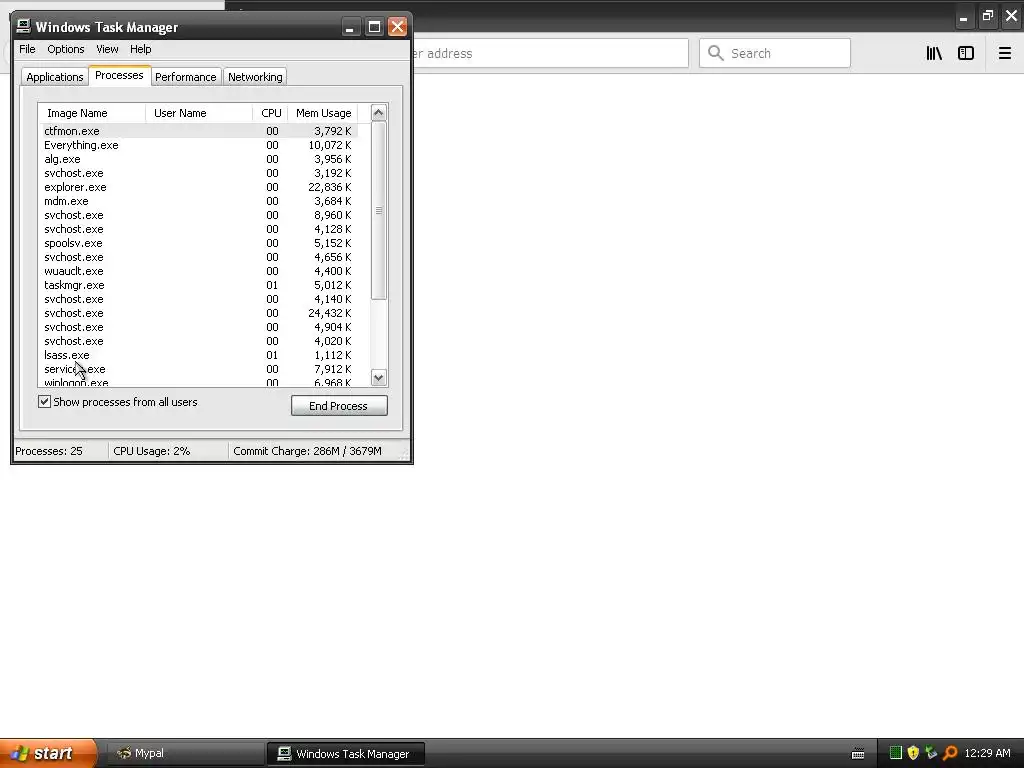Click the process list scroll up arrow
Screen dimensions: 1024x768
379,112
